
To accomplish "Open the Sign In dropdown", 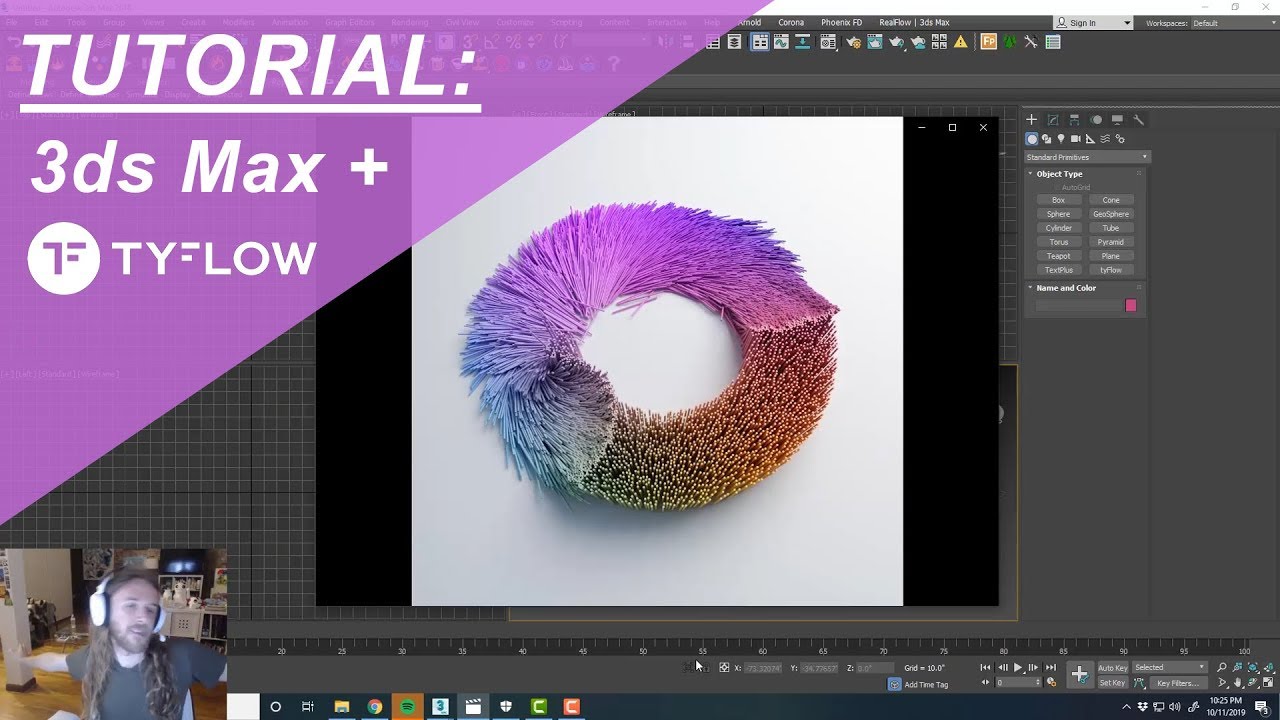I will 1094,23.
